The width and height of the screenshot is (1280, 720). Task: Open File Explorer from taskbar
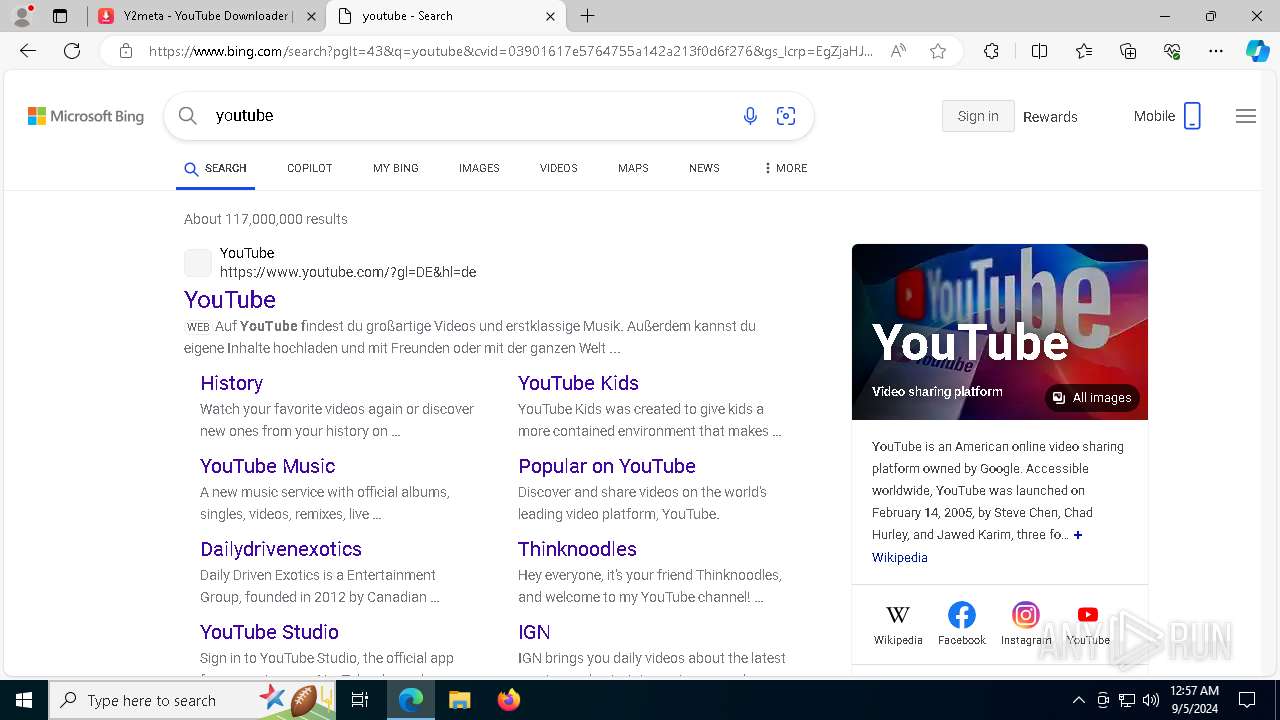[x=459, y=700]
